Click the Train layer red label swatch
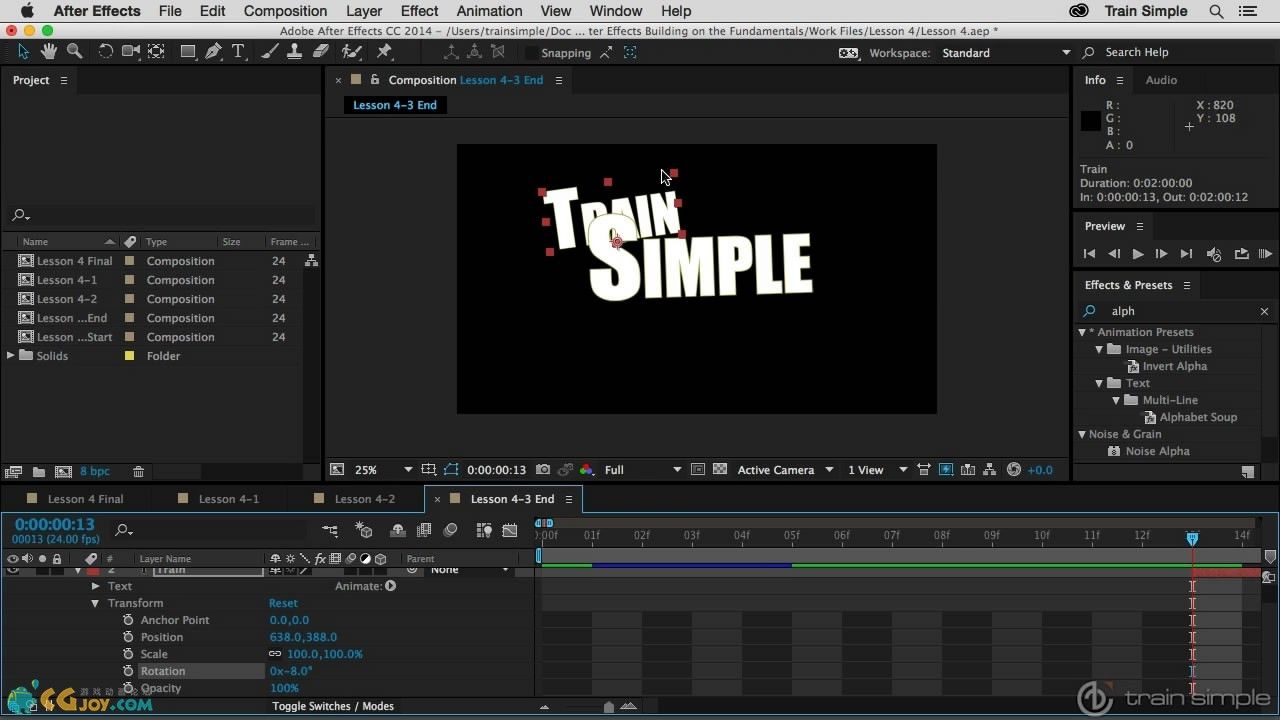Screen dimensions: 1280x720 [93, 570]
